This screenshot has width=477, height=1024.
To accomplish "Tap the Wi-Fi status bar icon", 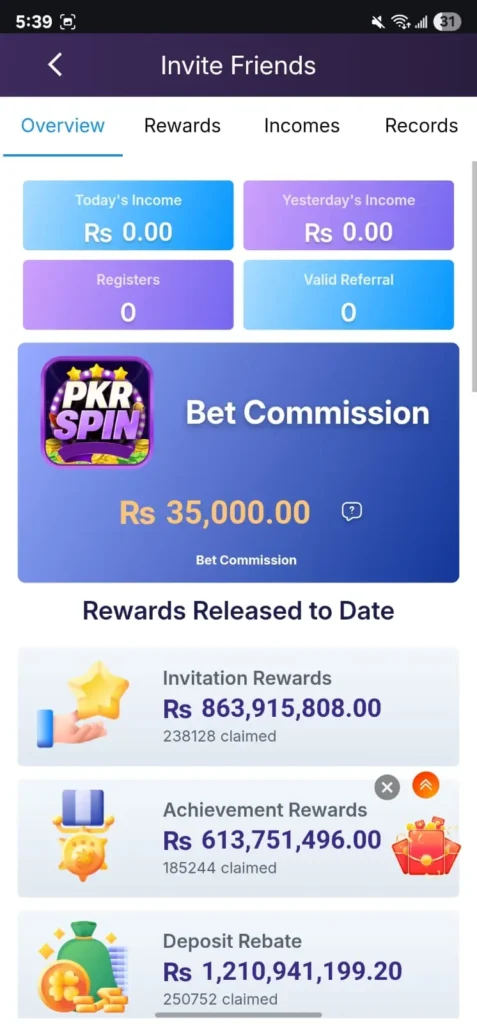I will [x=400, y=22].
